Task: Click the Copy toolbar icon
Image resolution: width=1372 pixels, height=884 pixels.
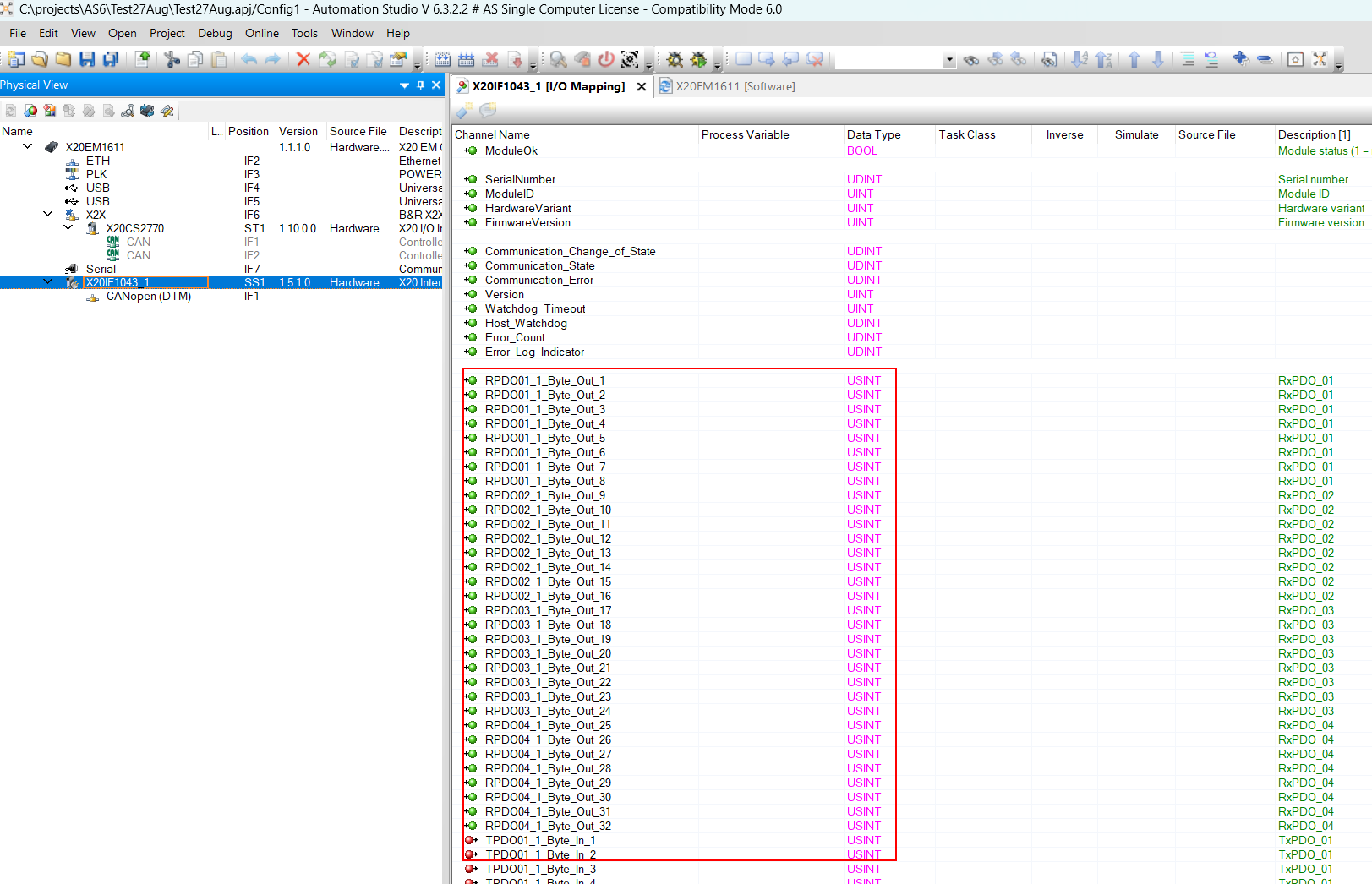Action: point(195,59)
